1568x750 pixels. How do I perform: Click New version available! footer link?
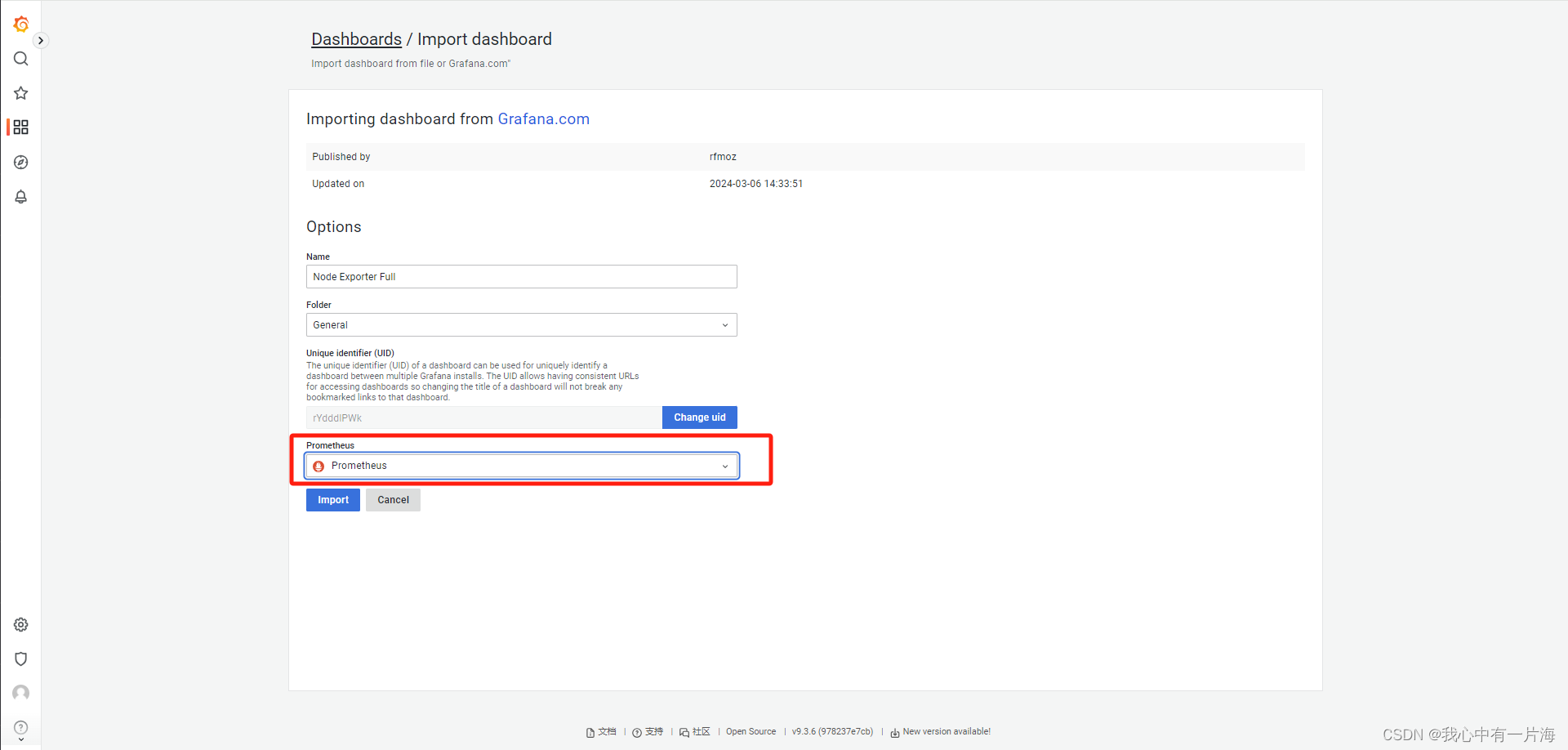pyautogui.click(x=941, y=732)
